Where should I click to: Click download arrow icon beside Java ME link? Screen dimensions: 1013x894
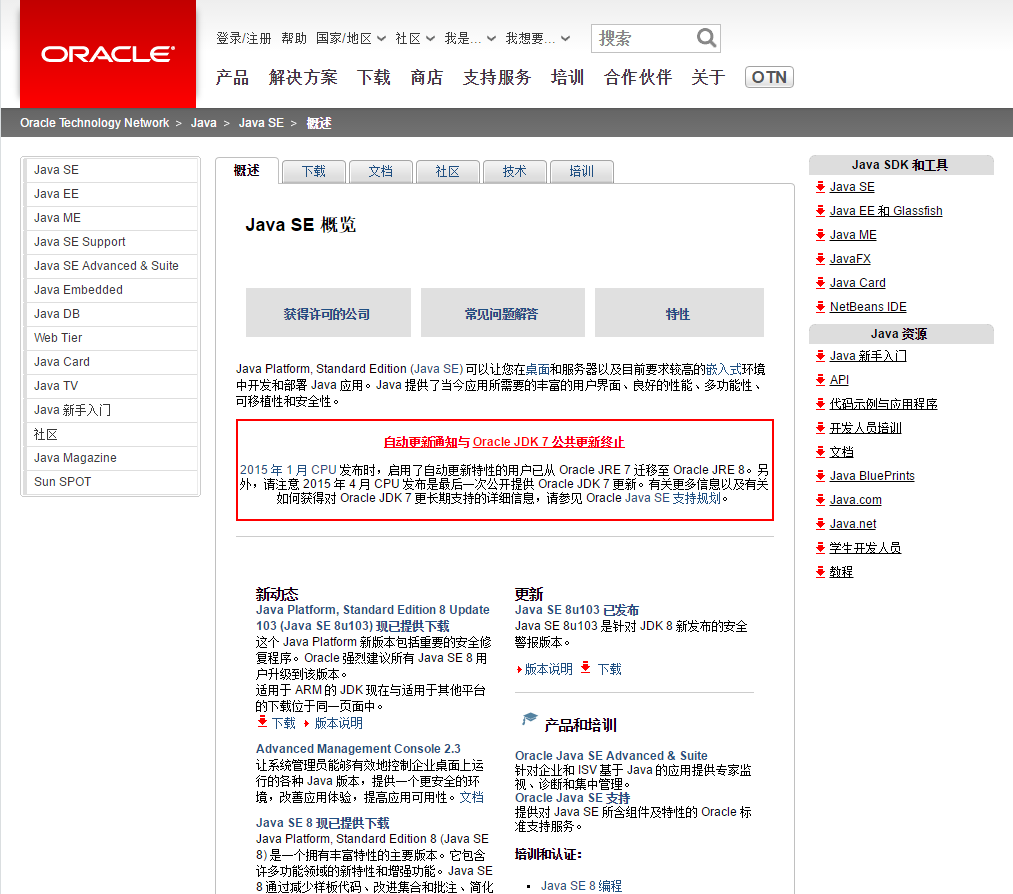click(x=820, y=234)
